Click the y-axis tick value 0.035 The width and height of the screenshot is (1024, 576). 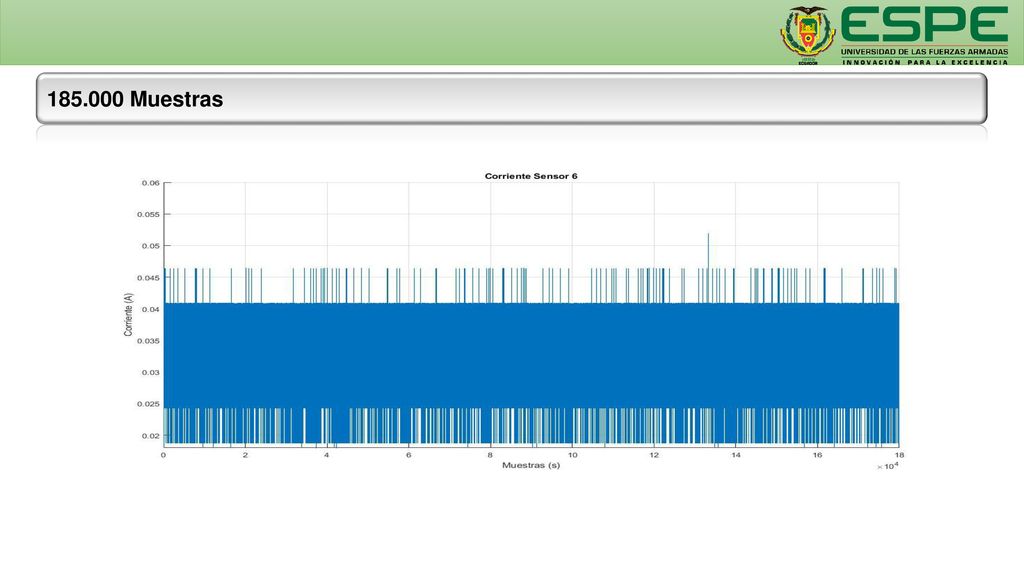[148, 341]
